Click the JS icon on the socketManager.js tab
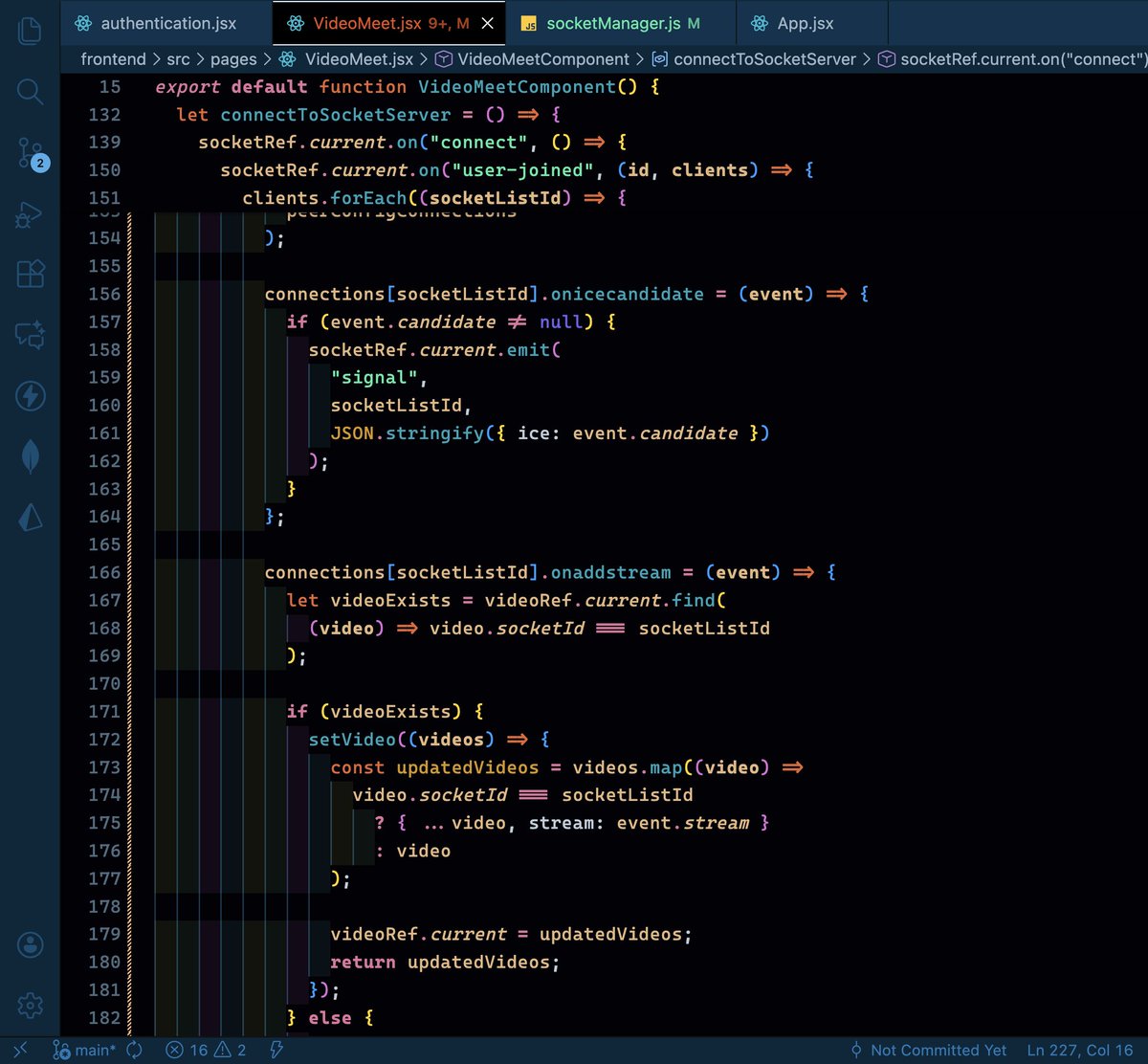This screenshot has width=1148, height=1064. point(528,23)
